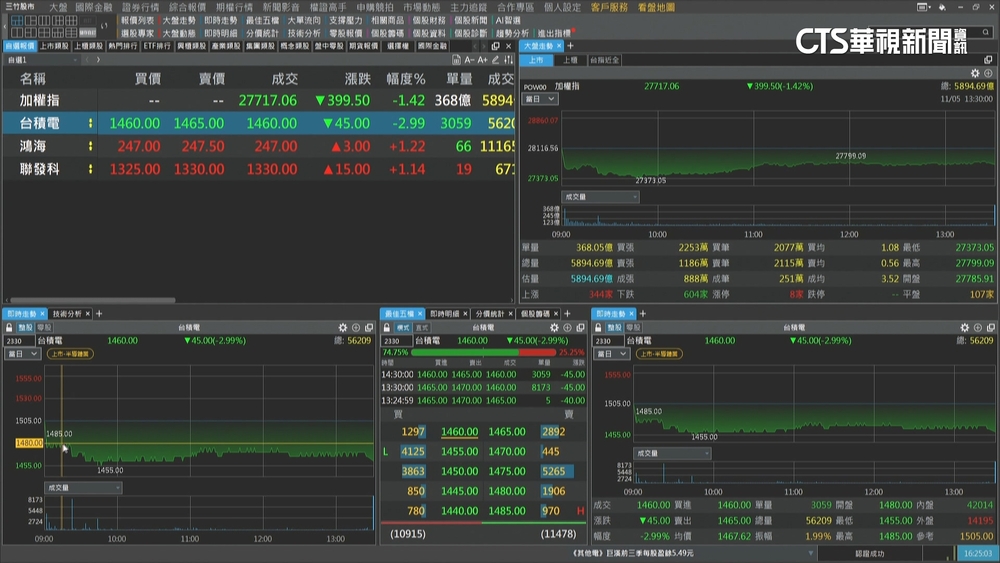Open settings gear in the 最佳五檔 panel

click(554, 327)
